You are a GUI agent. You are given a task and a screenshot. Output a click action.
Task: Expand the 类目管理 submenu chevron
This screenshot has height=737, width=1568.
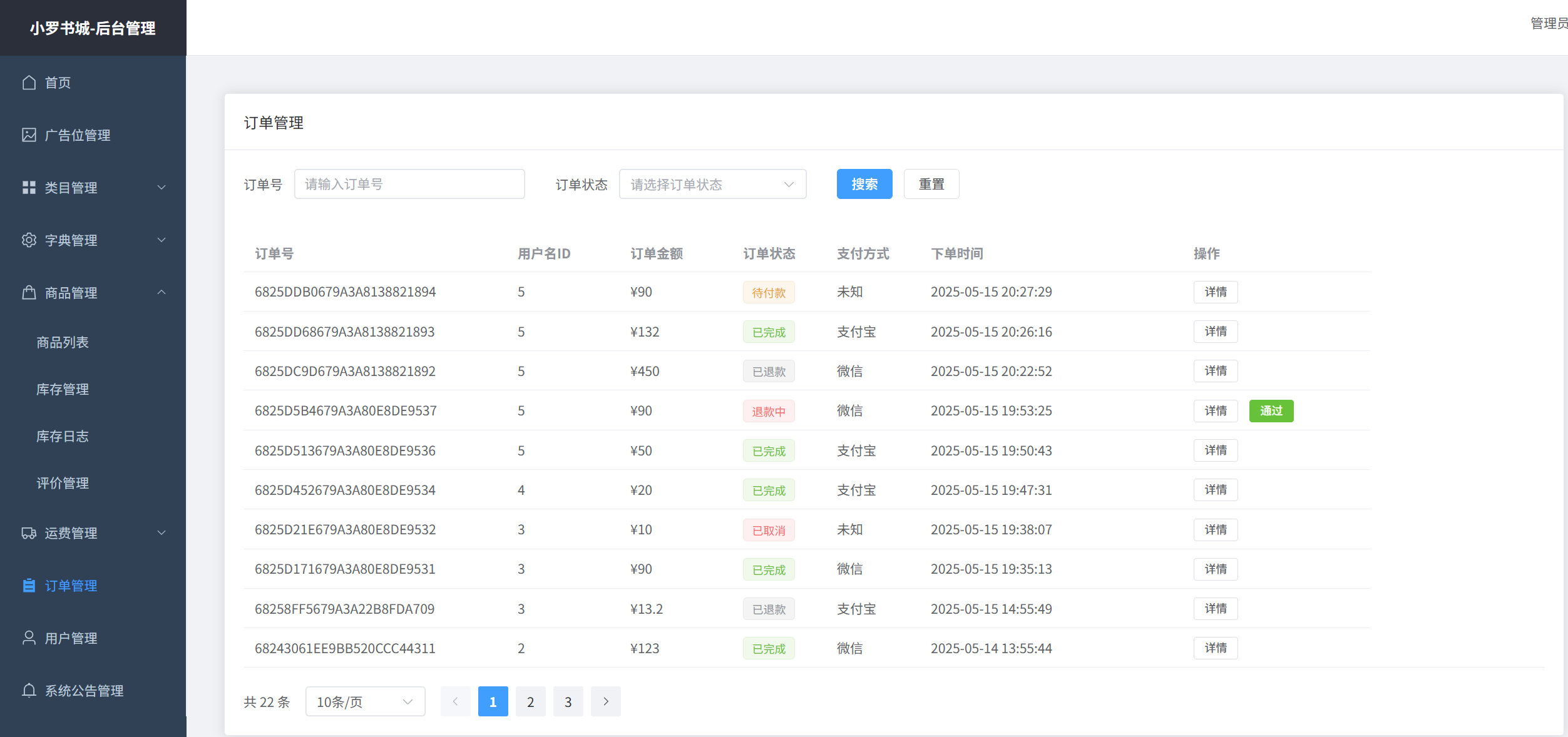[x=161, y=188]
